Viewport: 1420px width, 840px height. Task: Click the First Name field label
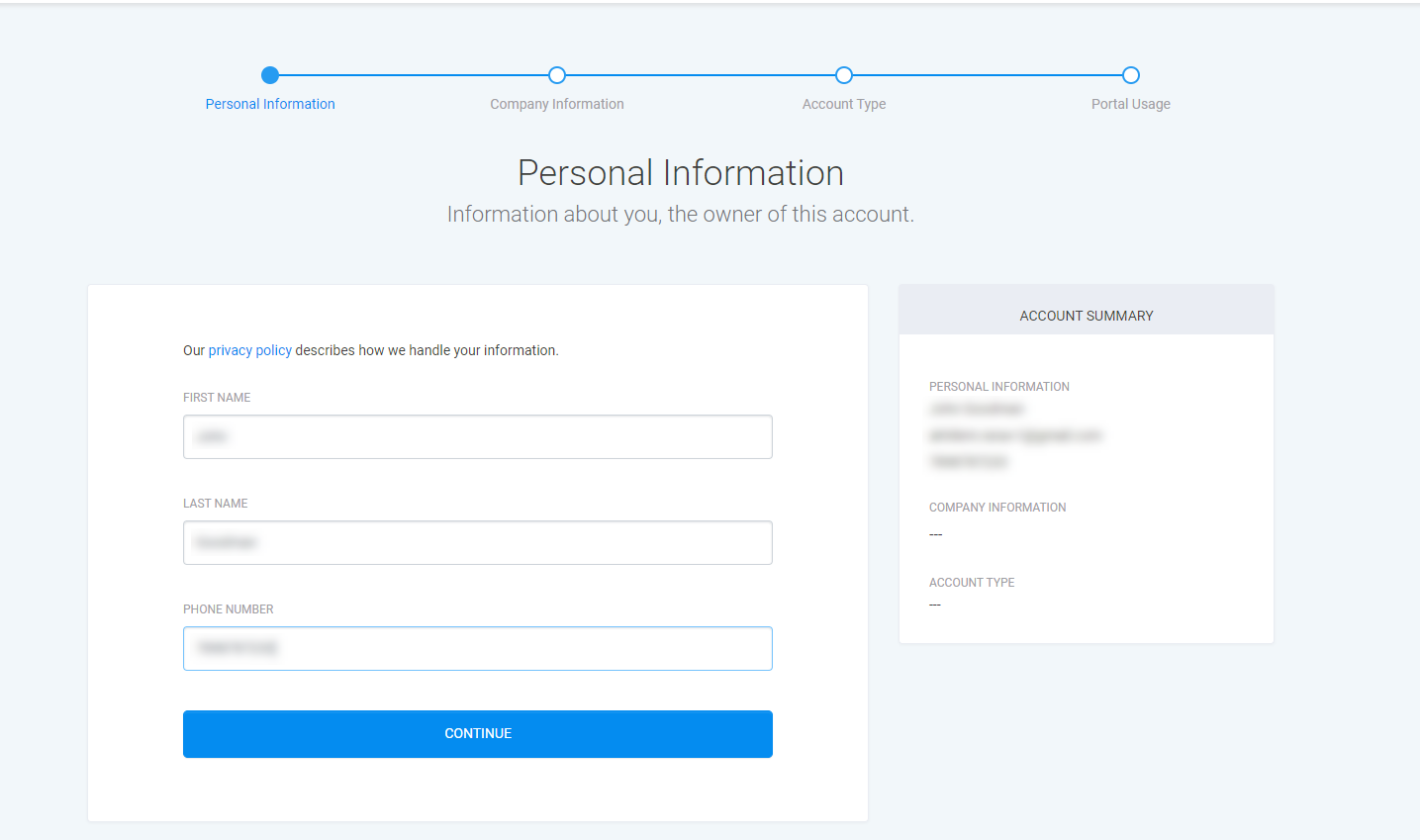pyautogui.click(x=217, y=398)
